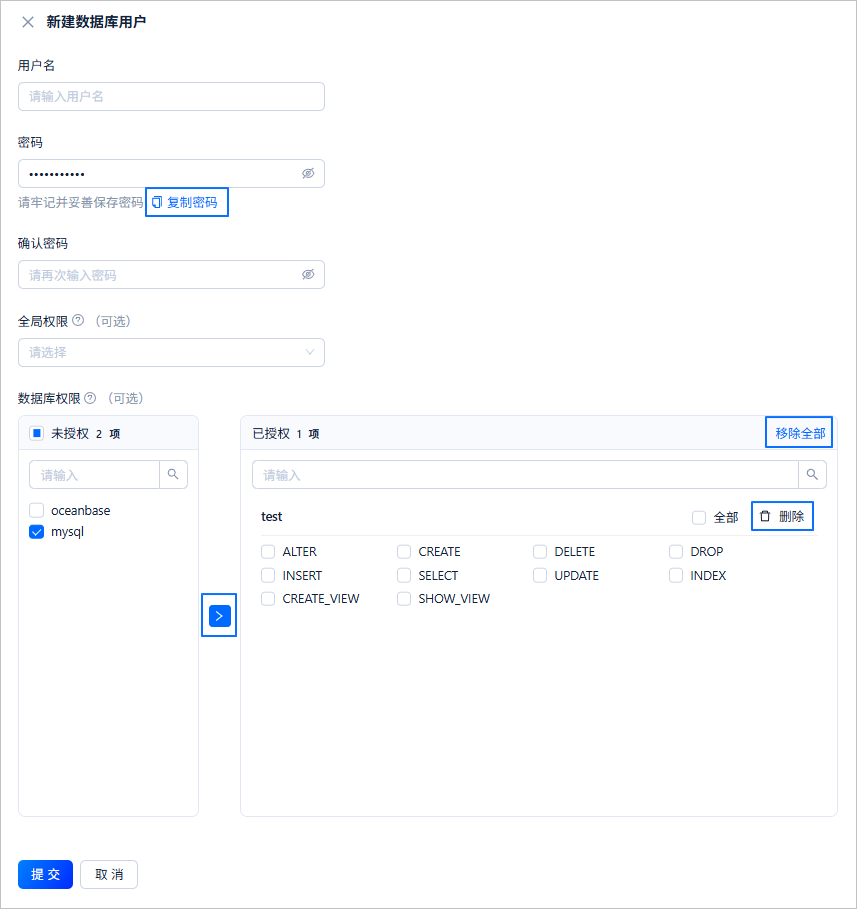Open the 全局权限 dropdown
857x909 pixels.
pyautogui.click(x=171, y=352)
